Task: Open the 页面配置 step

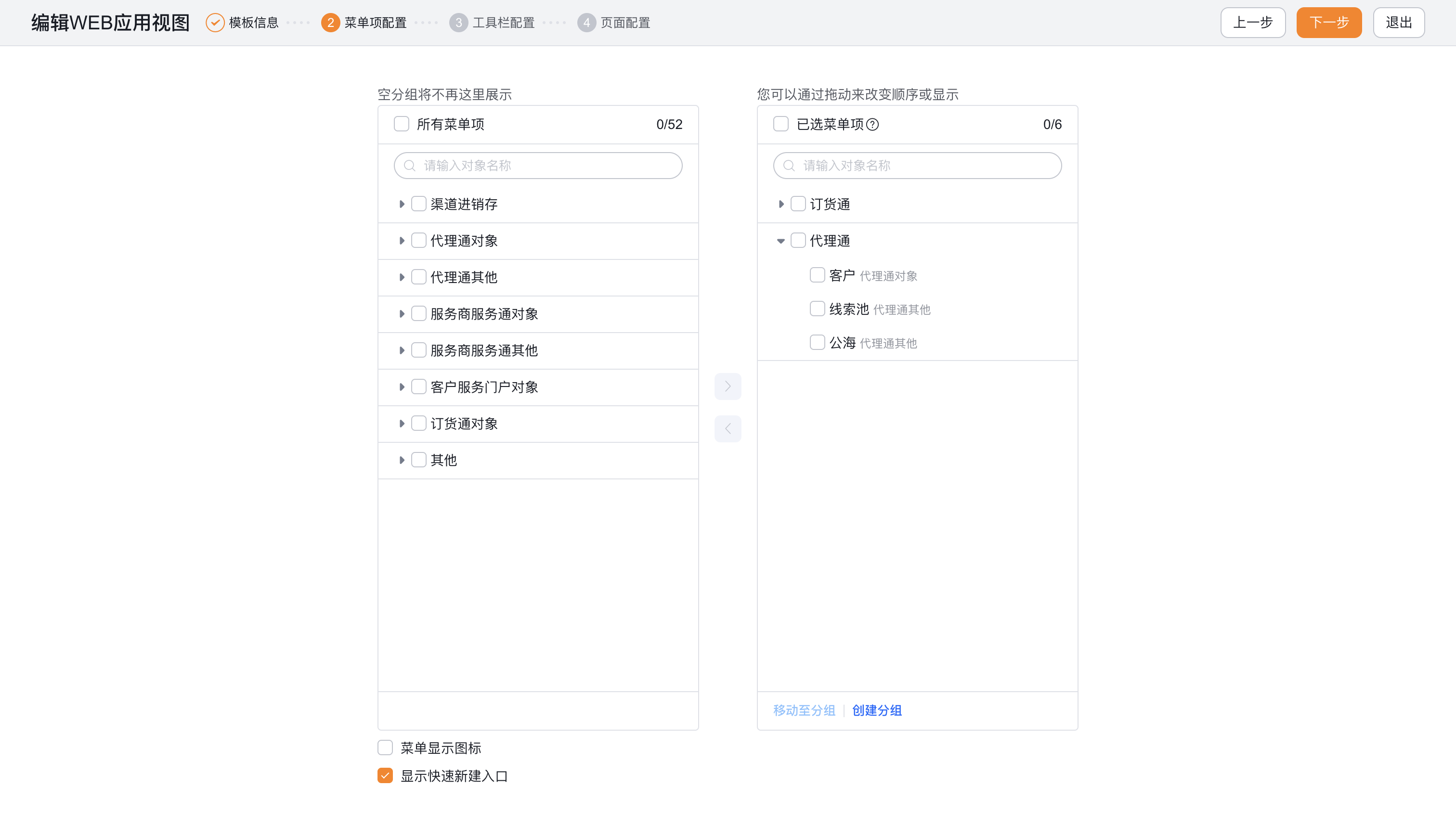Action: [626, 23]
